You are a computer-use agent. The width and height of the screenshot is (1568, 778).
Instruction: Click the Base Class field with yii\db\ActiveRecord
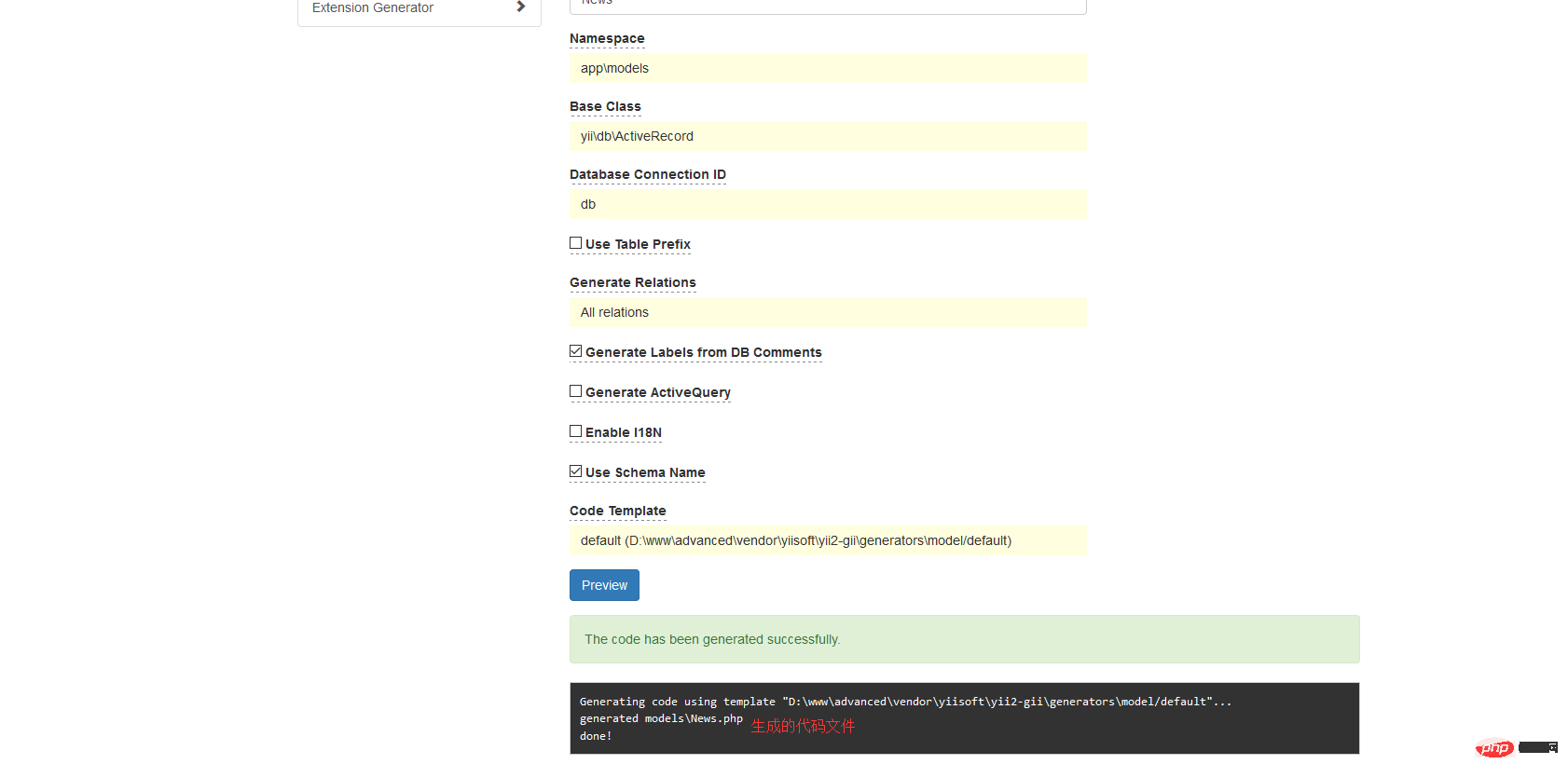pos(828,136)
